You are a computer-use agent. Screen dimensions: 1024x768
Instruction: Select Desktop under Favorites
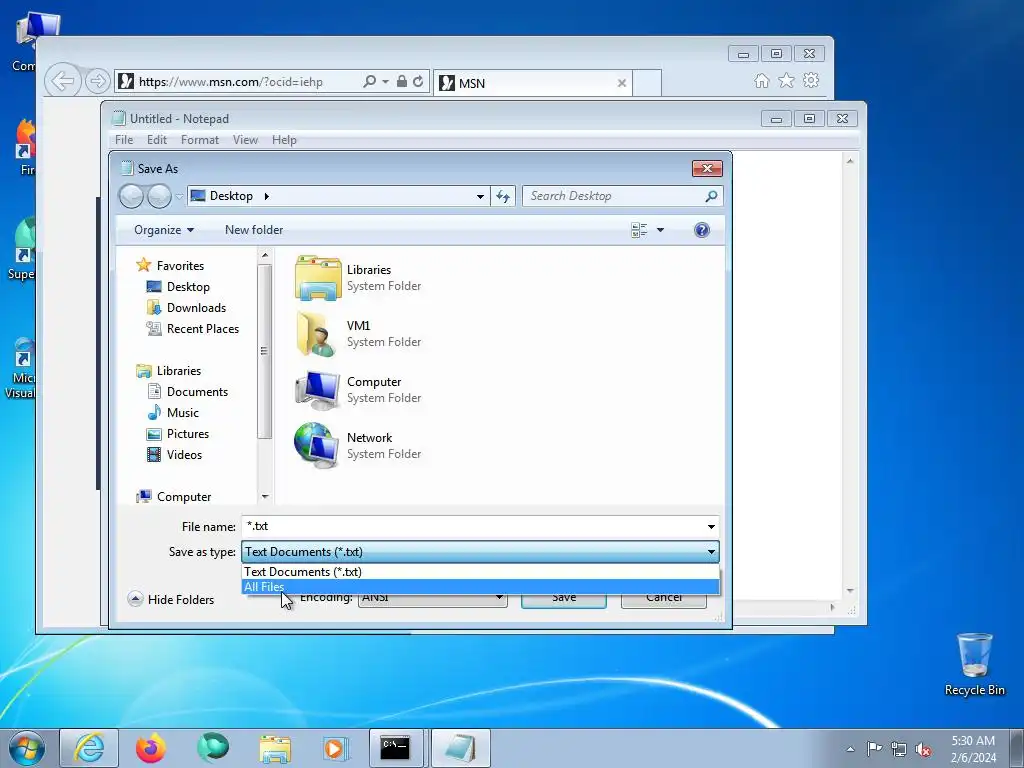click(x=178, y=287)
